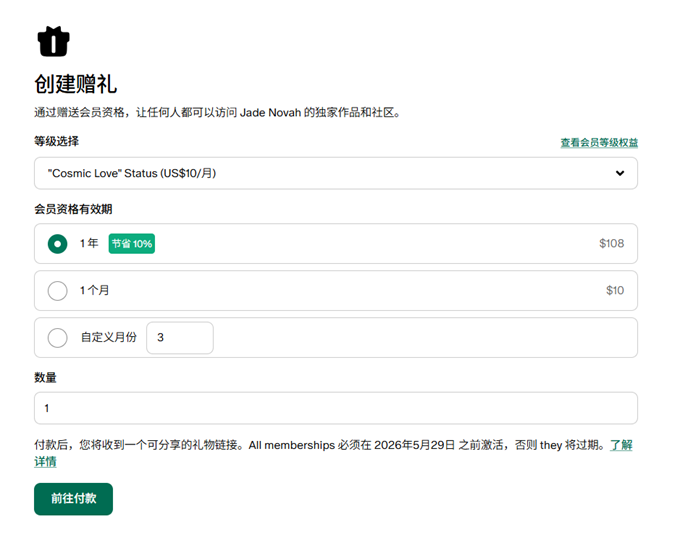The height and width of the screenshot is (540, 680).
Task: Open the "Cosmic Love" Status tier dropdown
Action: (x=335, y=173)
